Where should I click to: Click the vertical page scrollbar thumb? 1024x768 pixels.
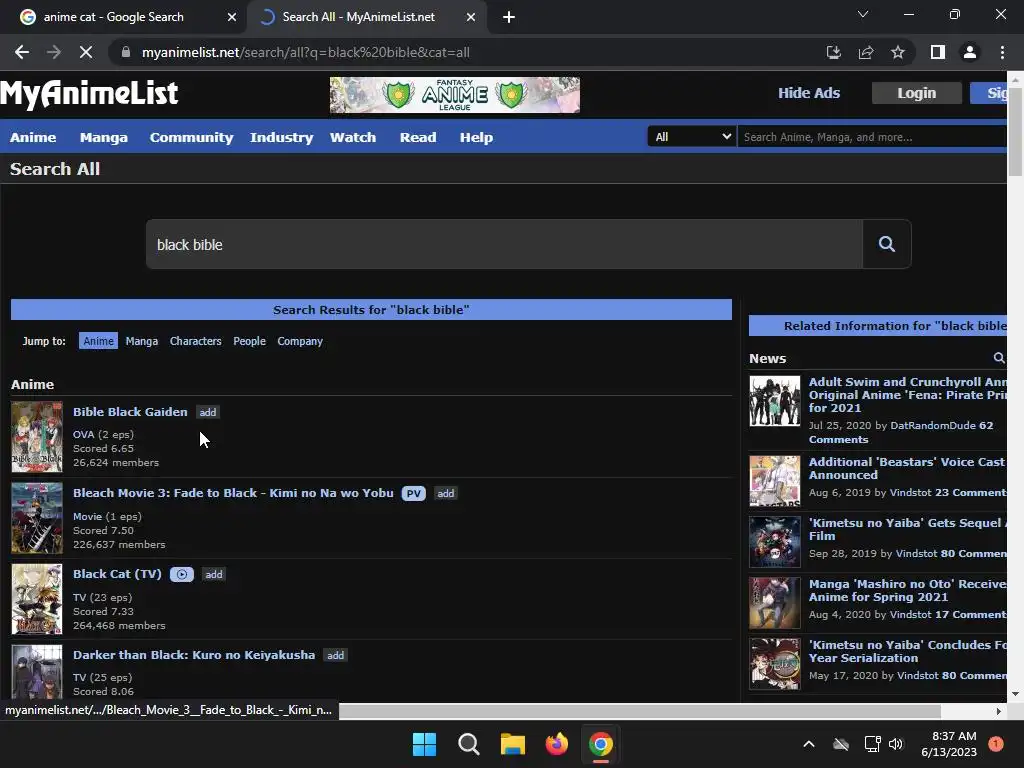(x=1015, y=131)
